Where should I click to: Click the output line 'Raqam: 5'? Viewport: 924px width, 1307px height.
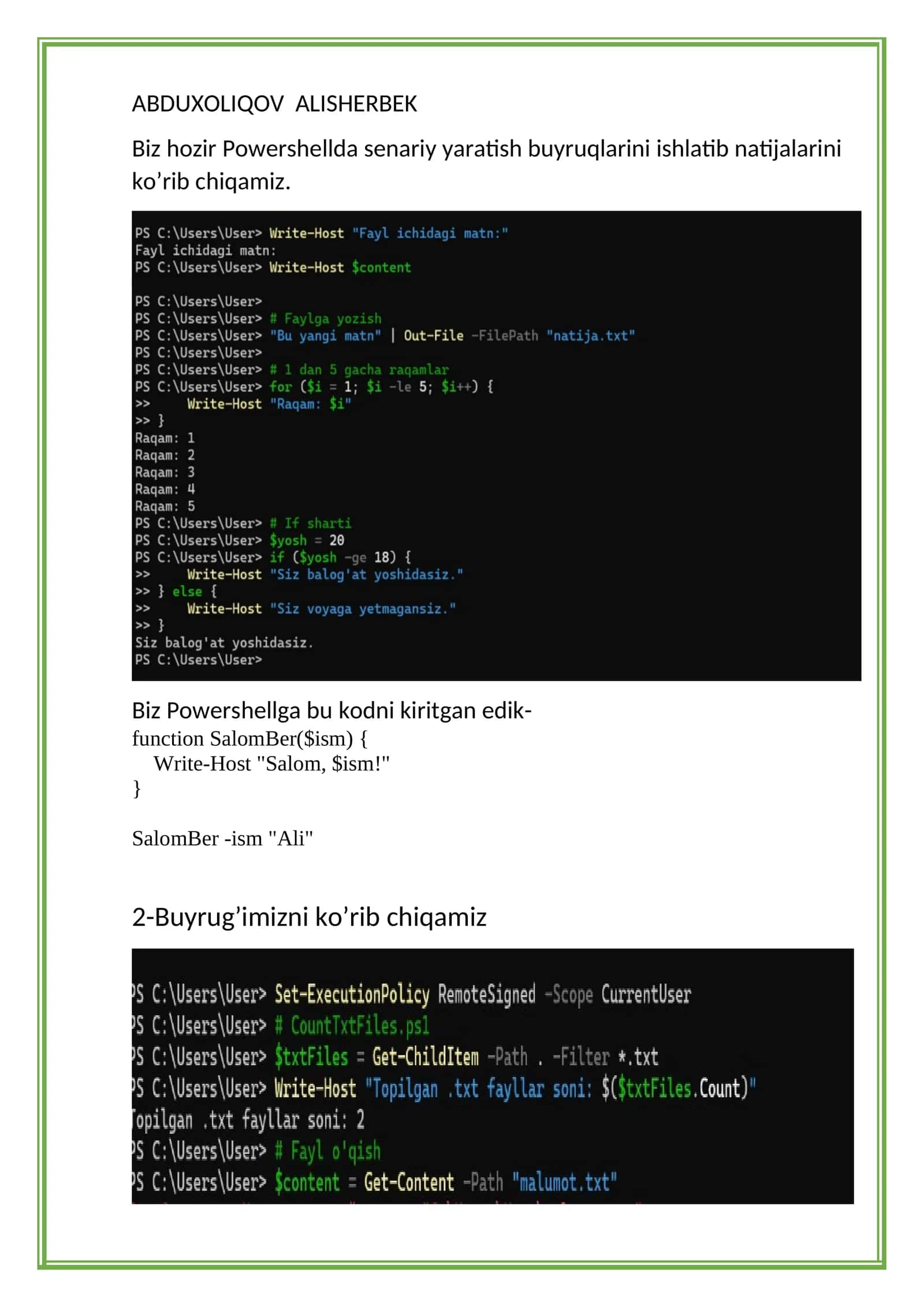click(165, 506)
